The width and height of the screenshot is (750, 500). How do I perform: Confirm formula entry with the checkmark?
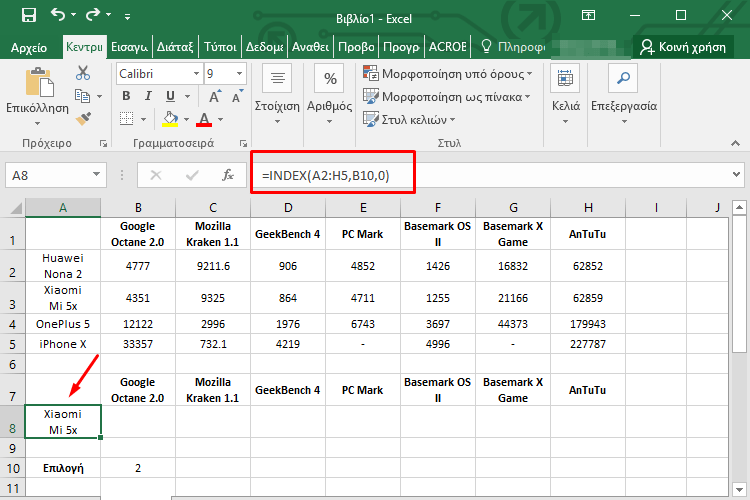pos(192,176)
